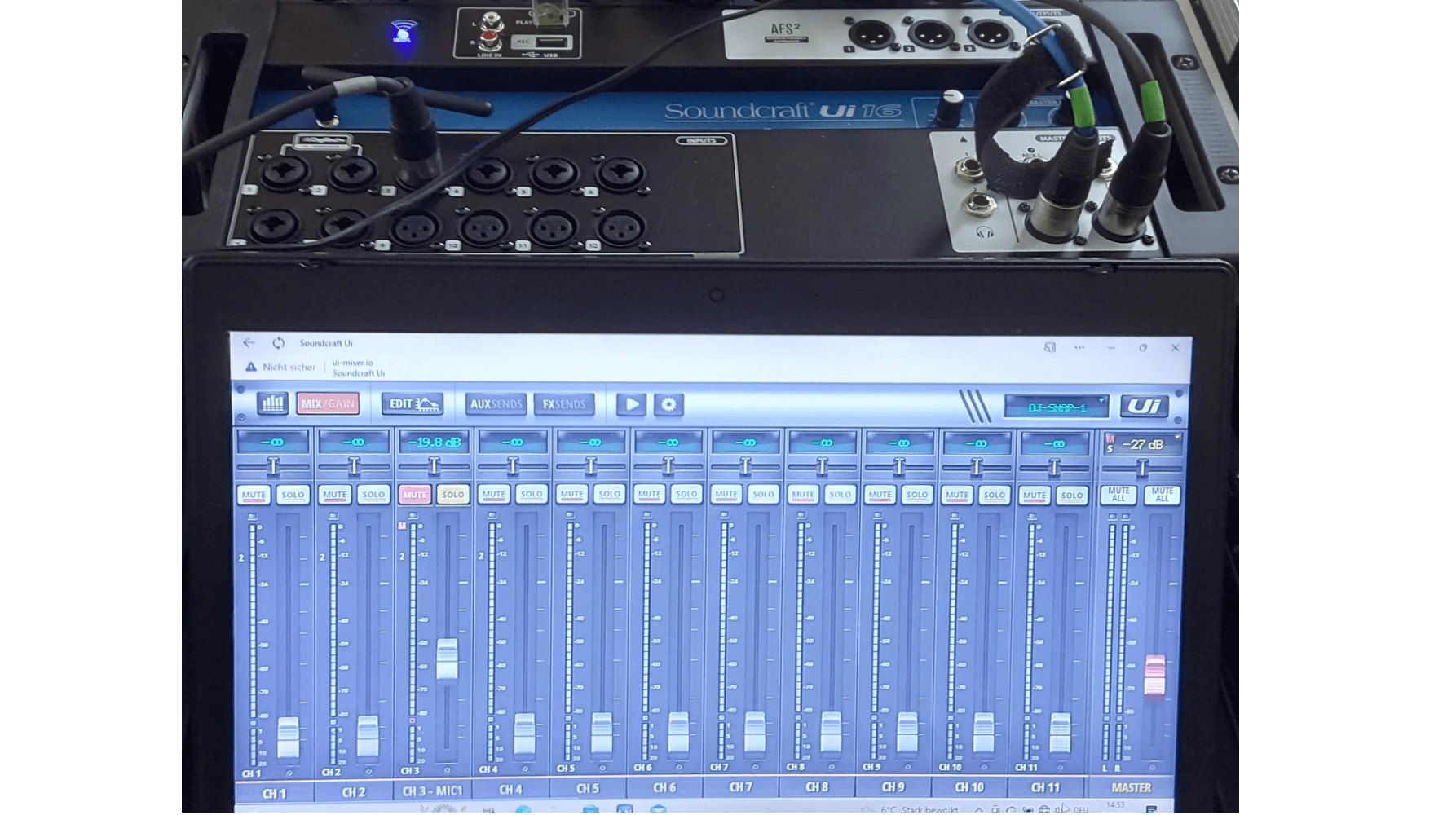Click the small icon beside CH 10 label
Viewport: 1456px width, 815px height.
984,767
